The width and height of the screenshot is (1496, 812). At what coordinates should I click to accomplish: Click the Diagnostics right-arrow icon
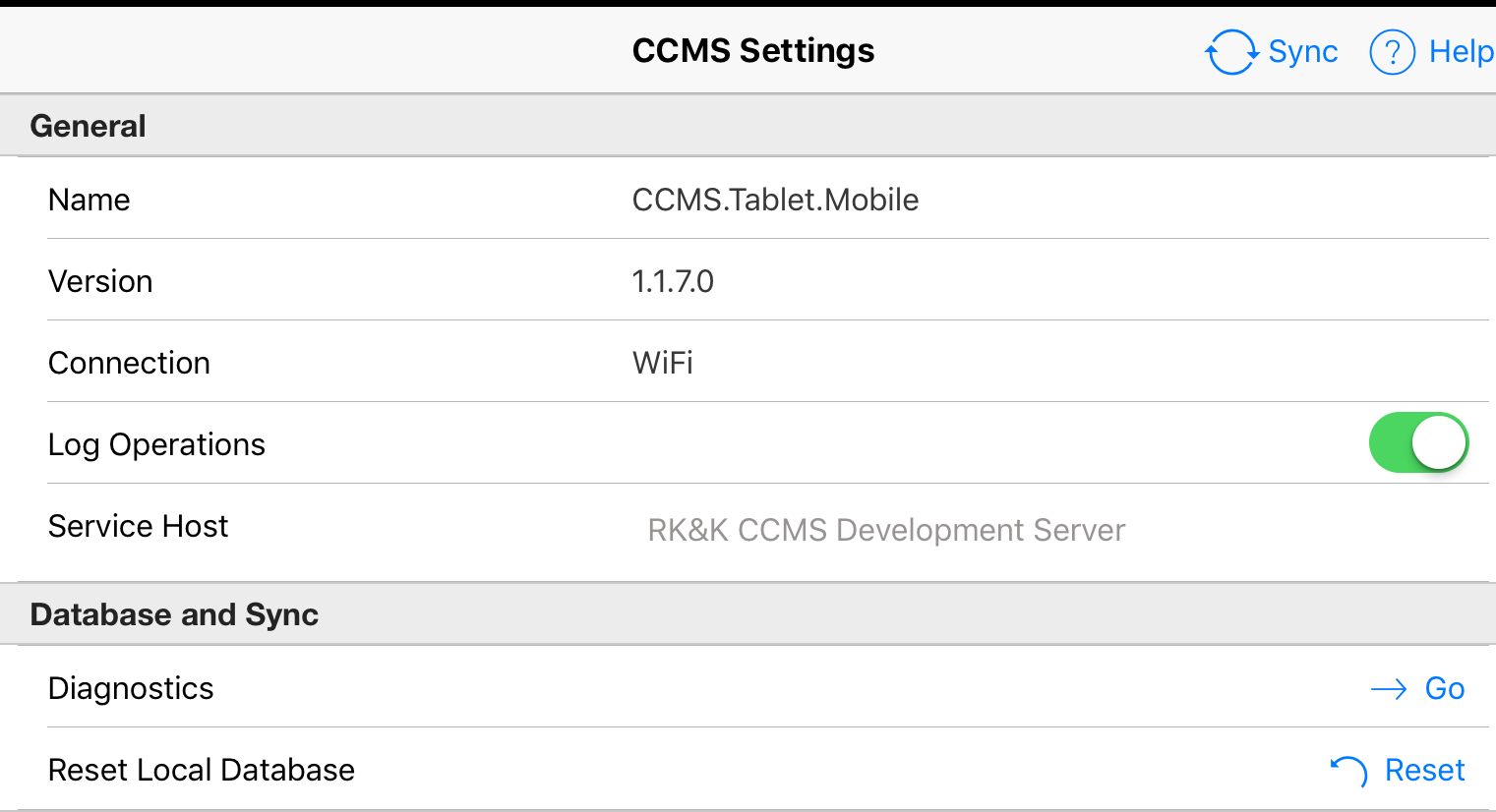click(x=1388, y=689)
